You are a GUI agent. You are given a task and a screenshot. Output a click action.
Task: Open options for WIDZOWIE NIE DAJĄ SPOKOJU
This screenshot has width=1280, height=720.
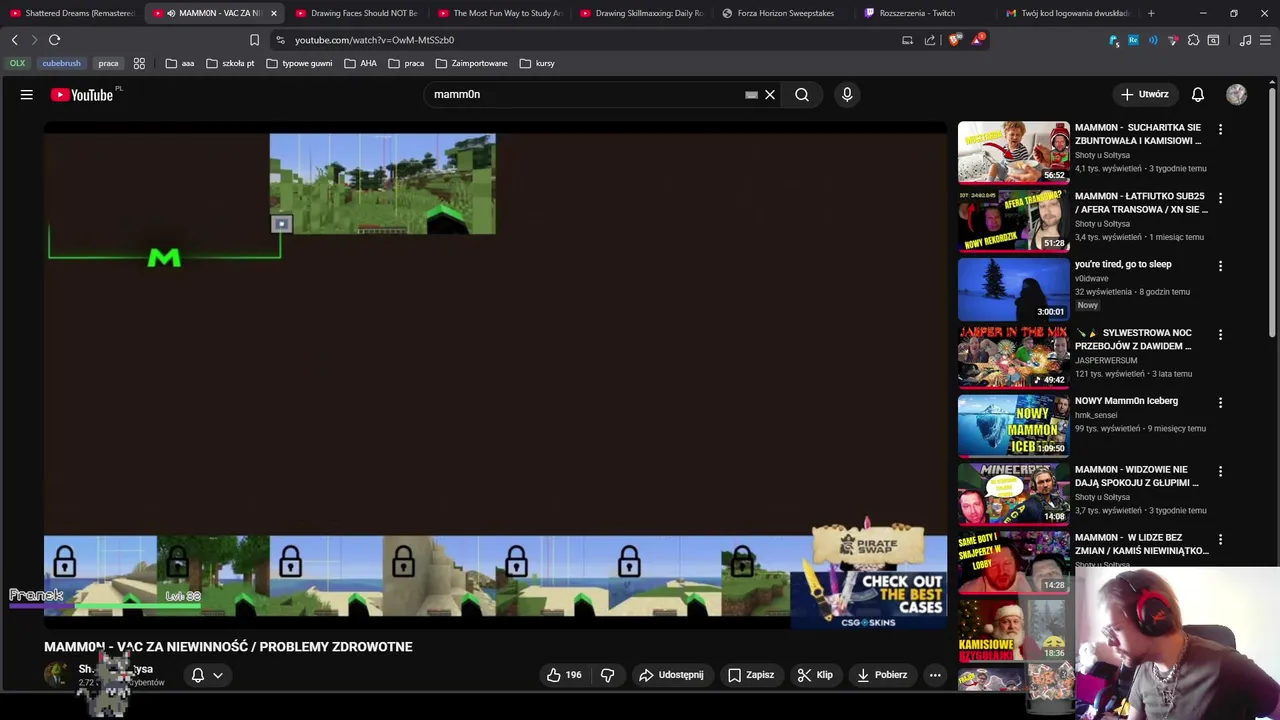(x=1220, y=471)
